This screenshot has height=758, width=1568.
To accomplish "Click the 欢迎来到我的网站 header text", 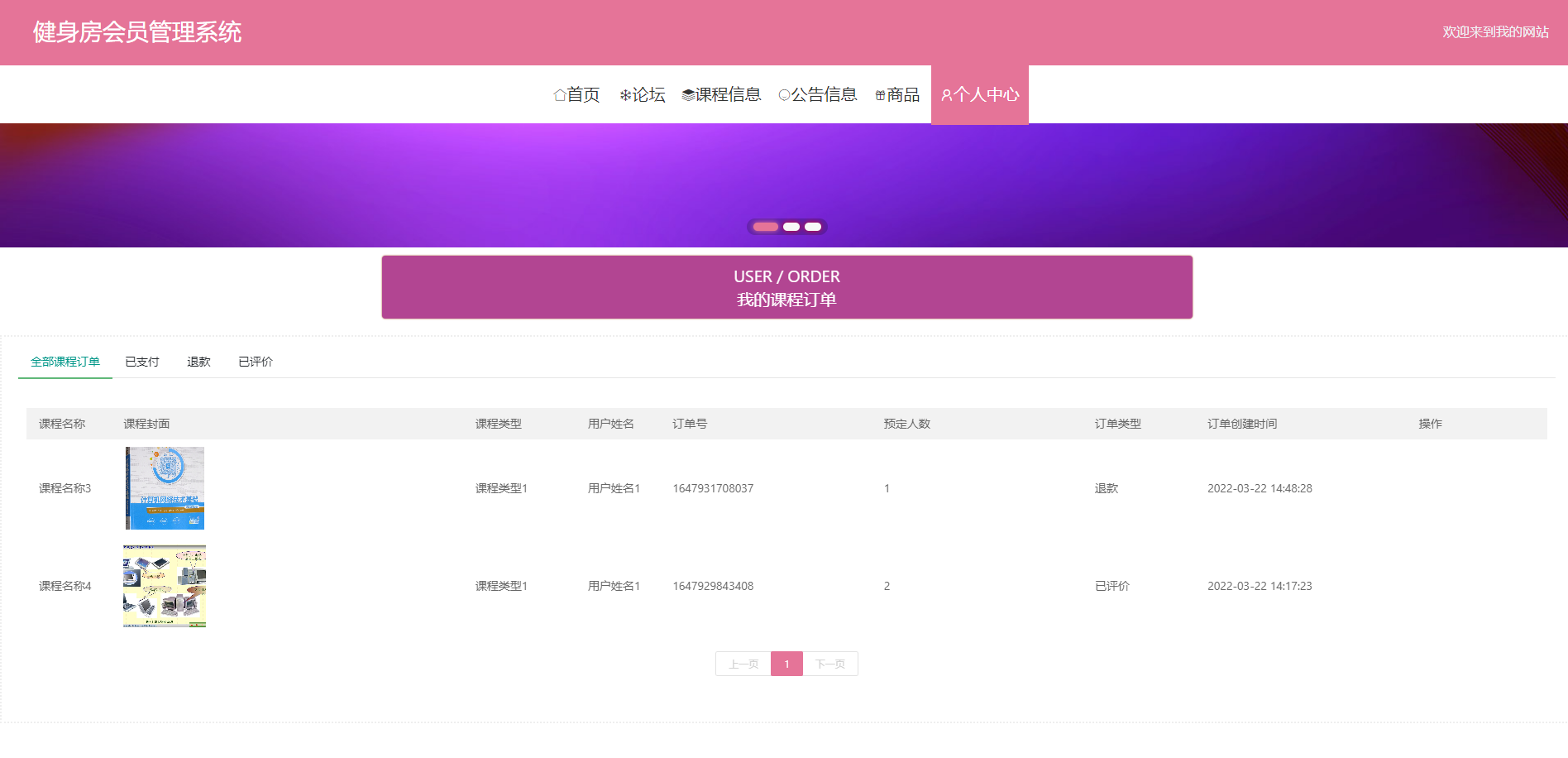I will click(1496, 31).
